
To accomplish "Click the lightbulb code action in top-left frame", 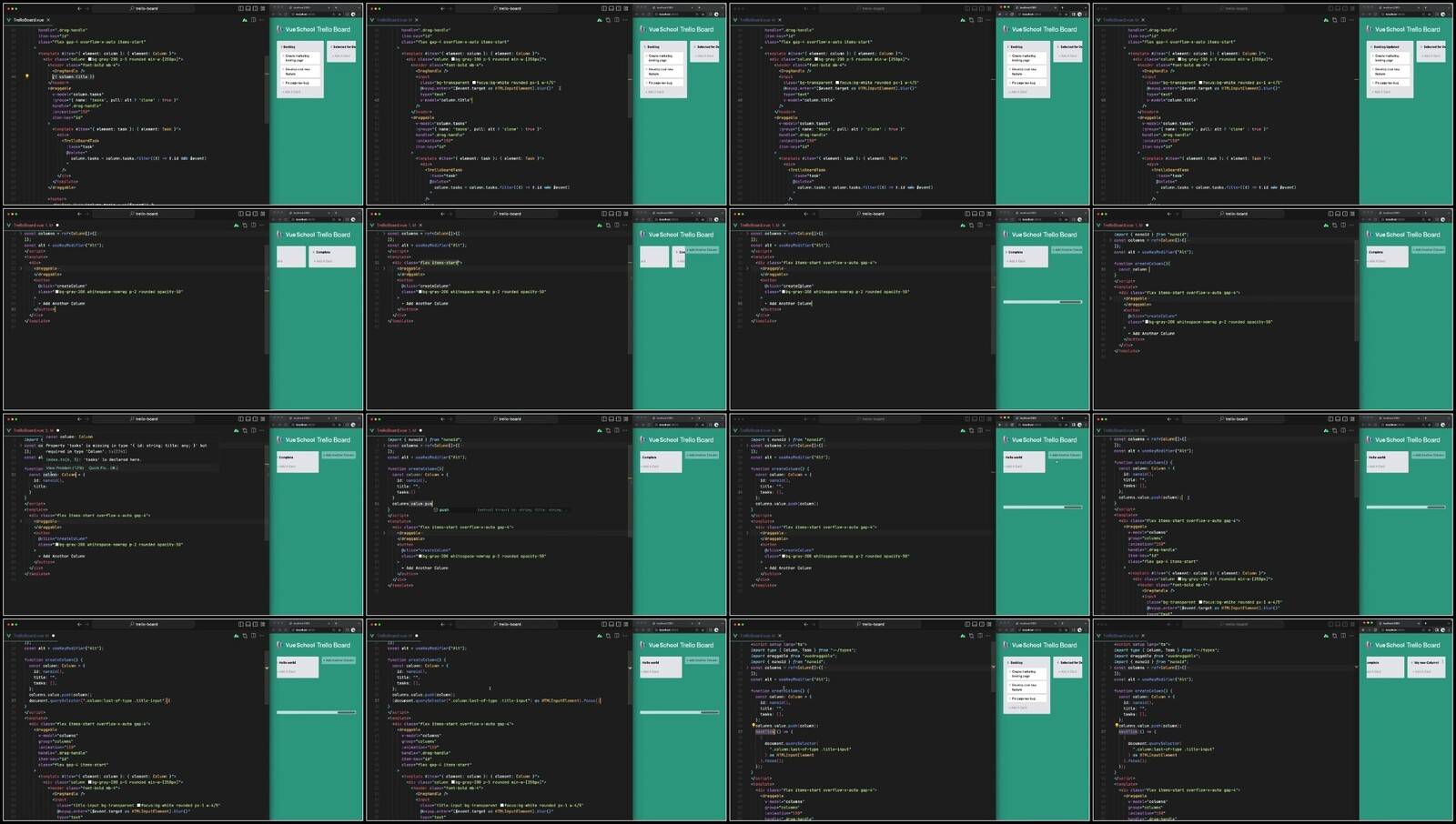I will 26,76.
